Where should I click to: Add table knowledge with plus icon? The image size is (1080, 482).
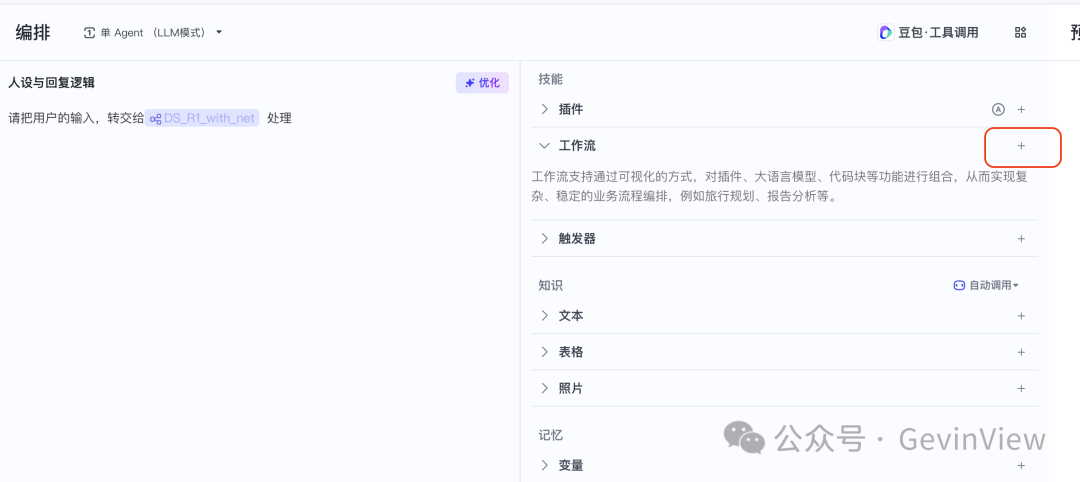click(x=1021, y=352)
